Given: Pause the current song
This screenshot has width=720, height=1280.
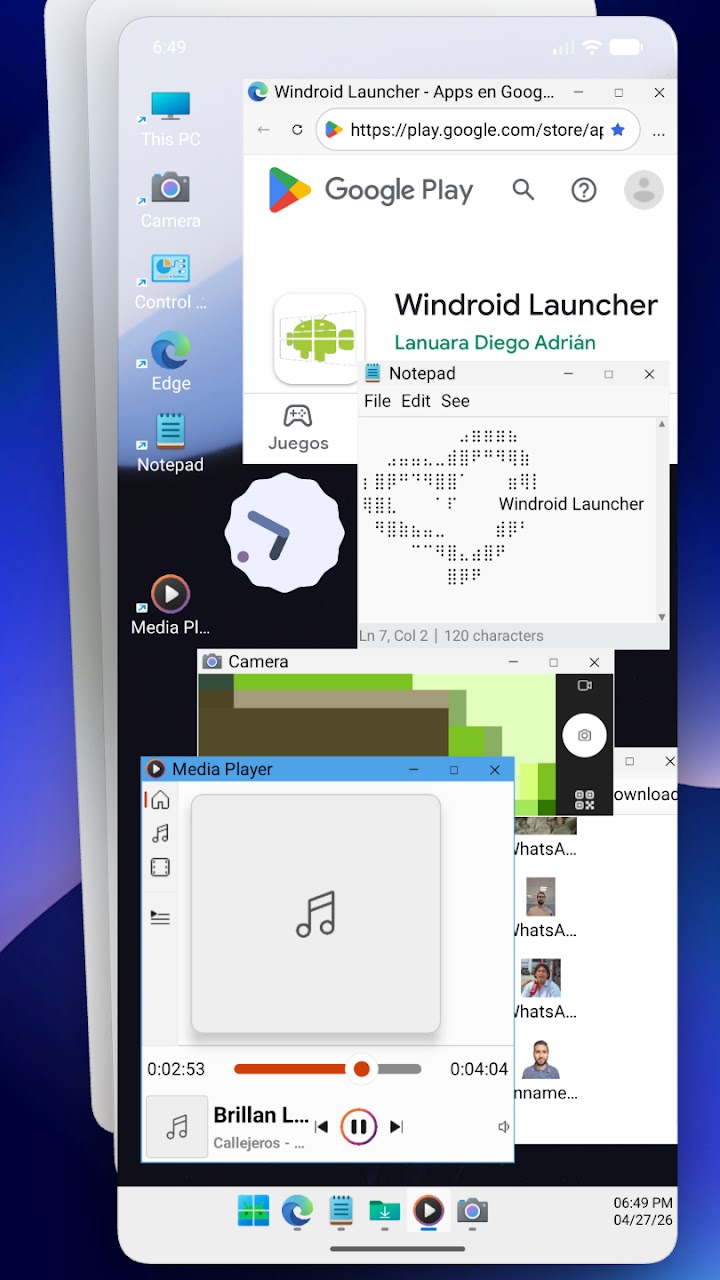Looking at the screenshot, I should click(358, 1127).
